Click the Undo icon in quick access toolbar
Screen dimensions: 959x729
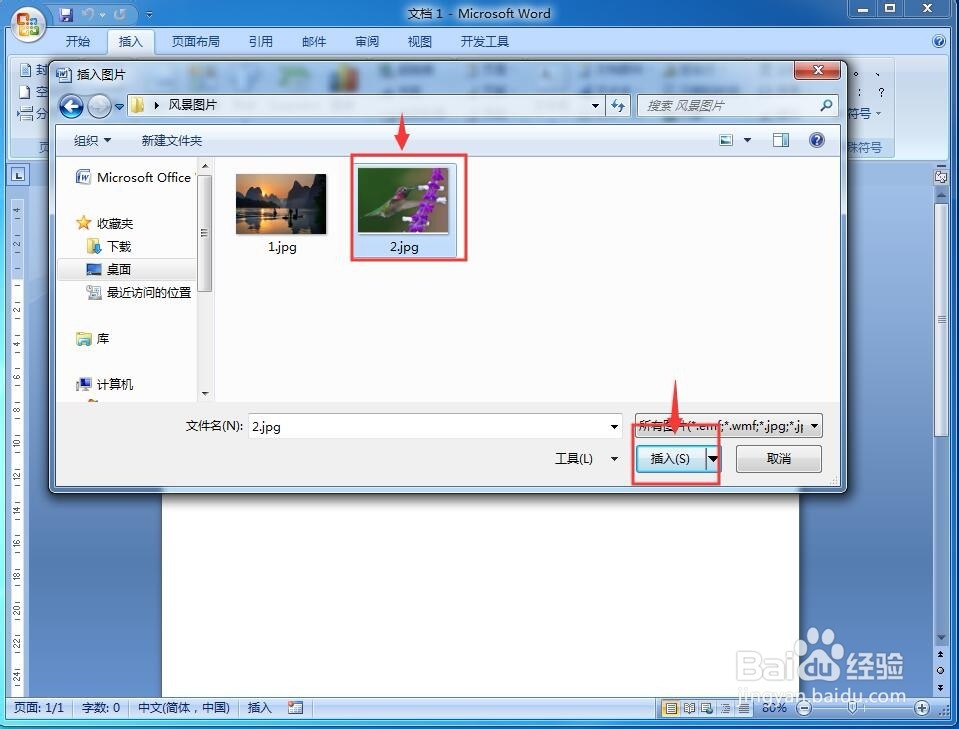[88, 13]
